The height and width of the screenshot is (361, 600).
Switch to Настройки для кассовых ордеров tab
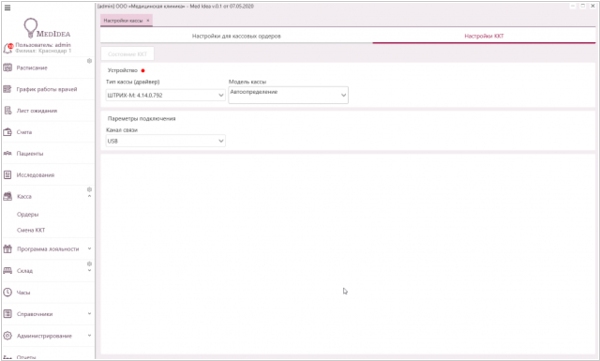pos(236,36)
